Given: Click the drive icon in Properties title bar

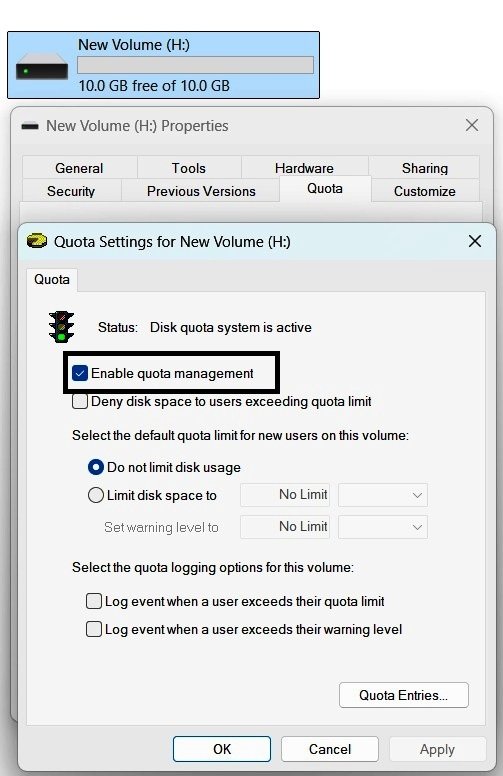Looking at the screenshot, I should click(x=30, y=126).
